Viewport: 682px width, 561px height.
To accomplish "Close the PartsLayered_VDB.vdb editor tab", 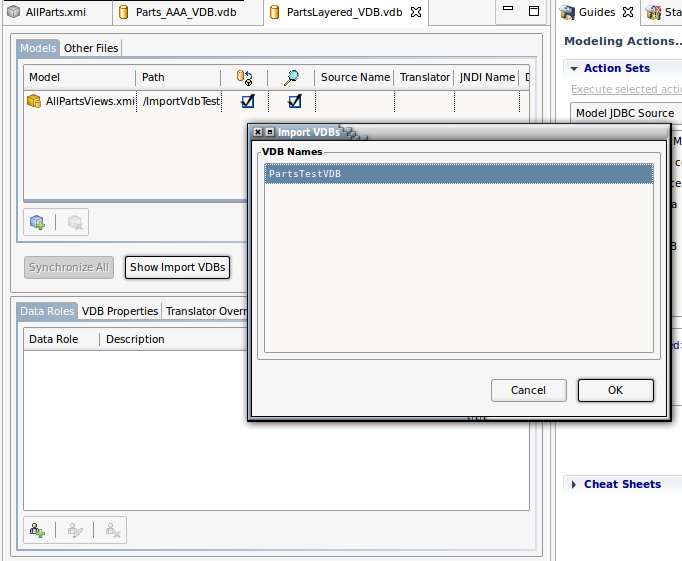I will (x=417, y=13).
